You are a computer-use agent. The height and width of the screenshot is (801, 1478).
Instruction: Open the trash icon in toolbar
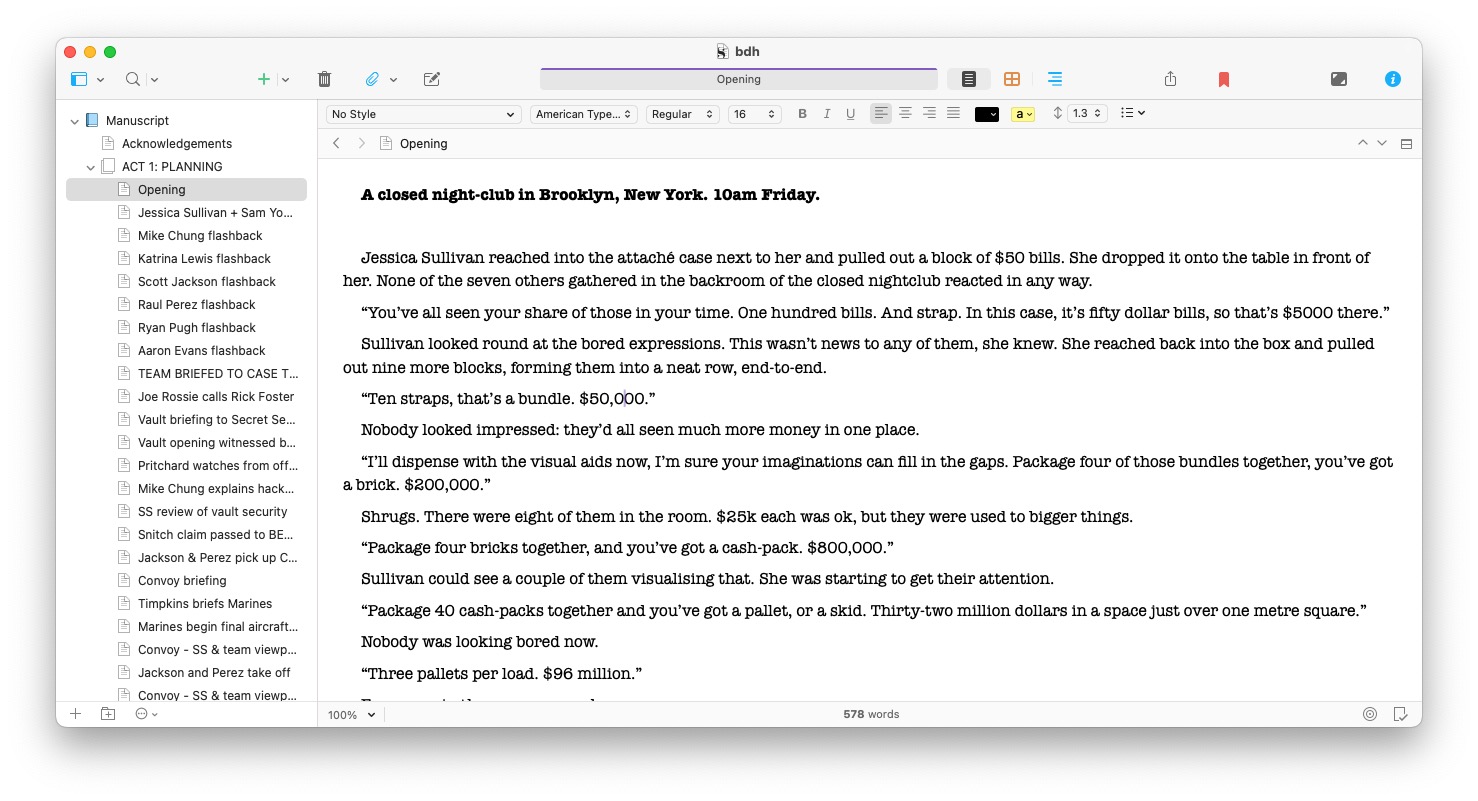pyautogui.click(x=324, y=79)
